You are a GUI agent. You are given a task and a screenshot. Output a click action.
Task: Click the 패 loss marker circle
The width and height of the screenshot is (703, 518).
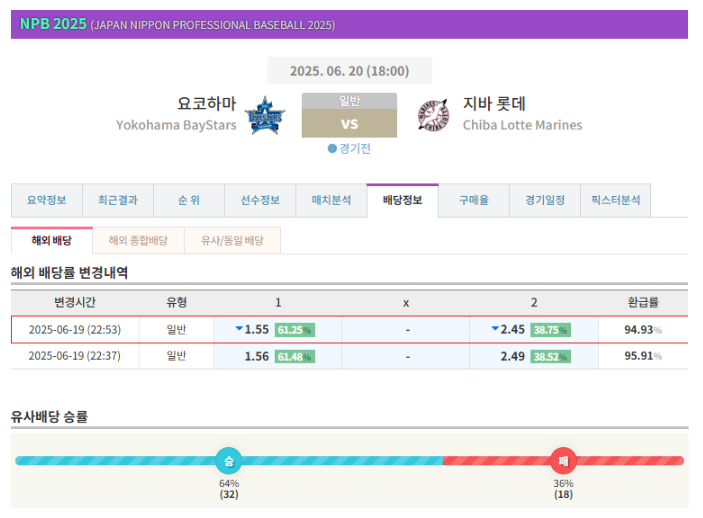563,461
